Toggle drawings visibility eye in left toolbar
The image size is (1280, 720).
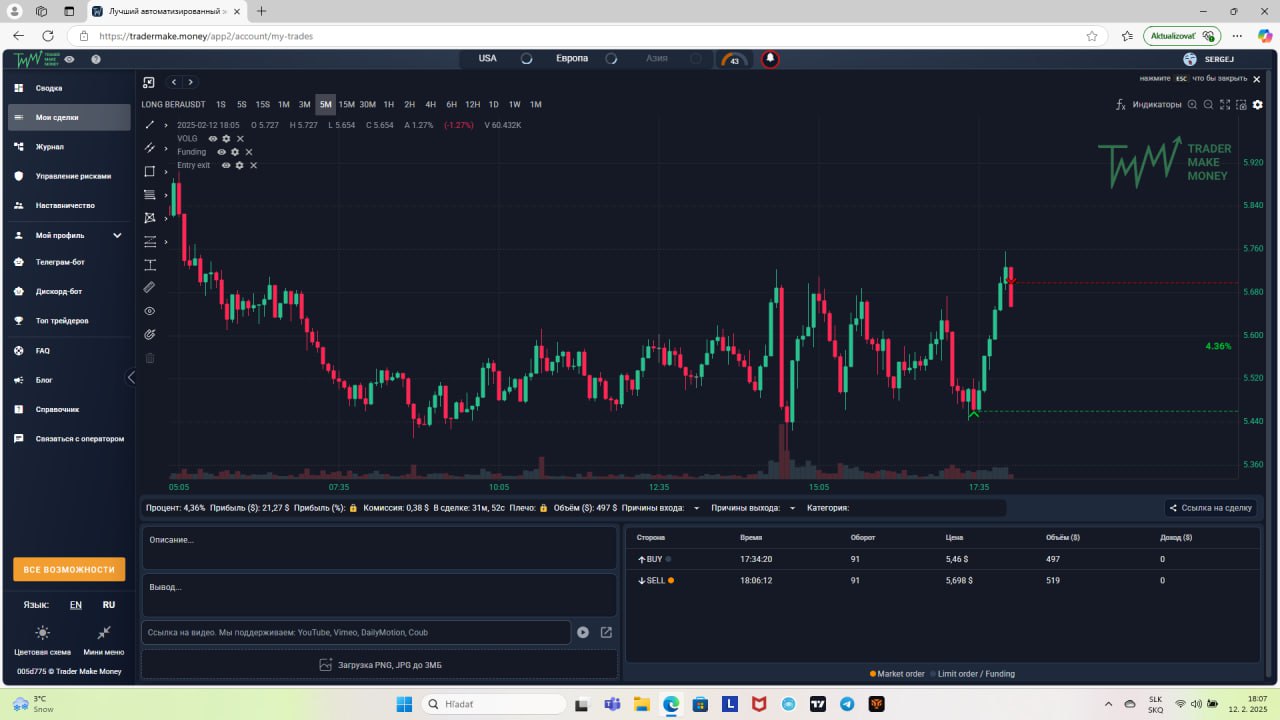pos(150,311)
